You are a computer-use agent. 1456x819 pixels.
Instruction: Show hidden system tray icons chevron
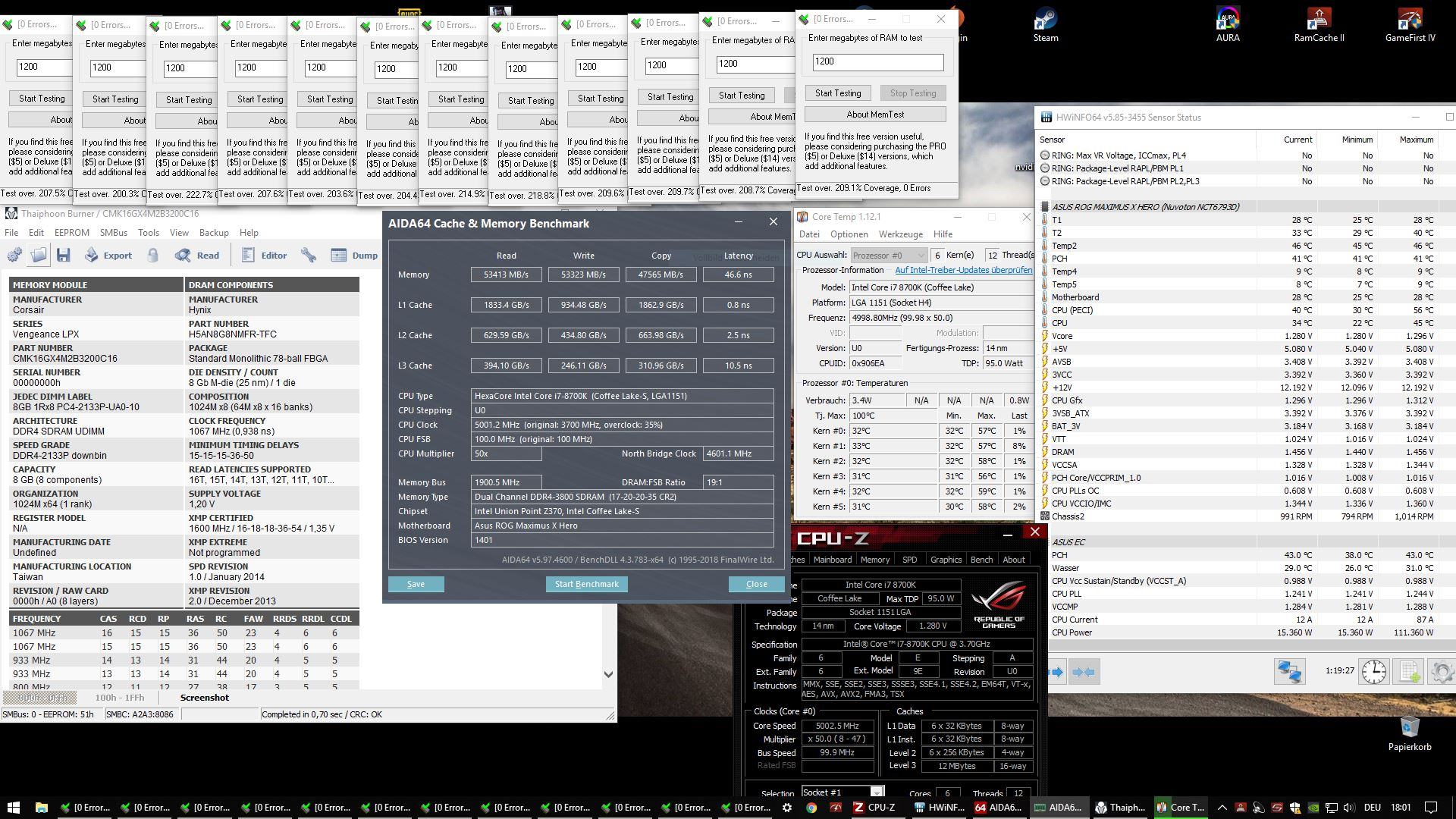[x=1222, y=808]
